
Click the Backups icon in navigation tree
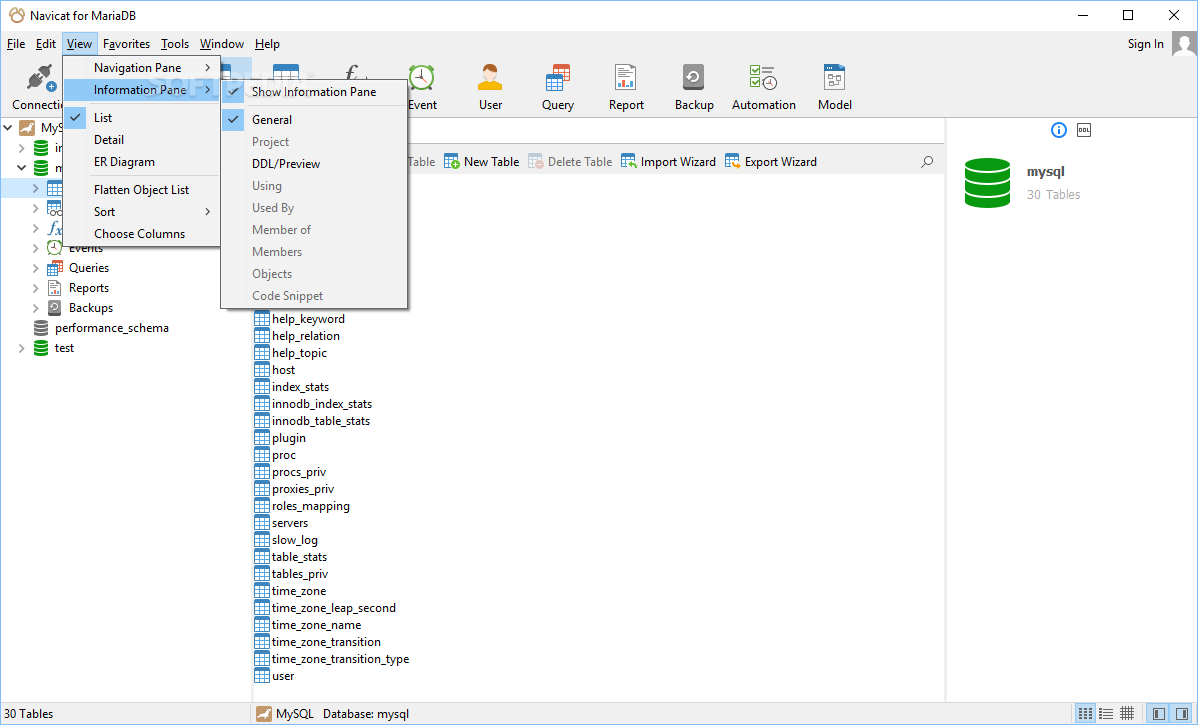[x=54, y=307]
